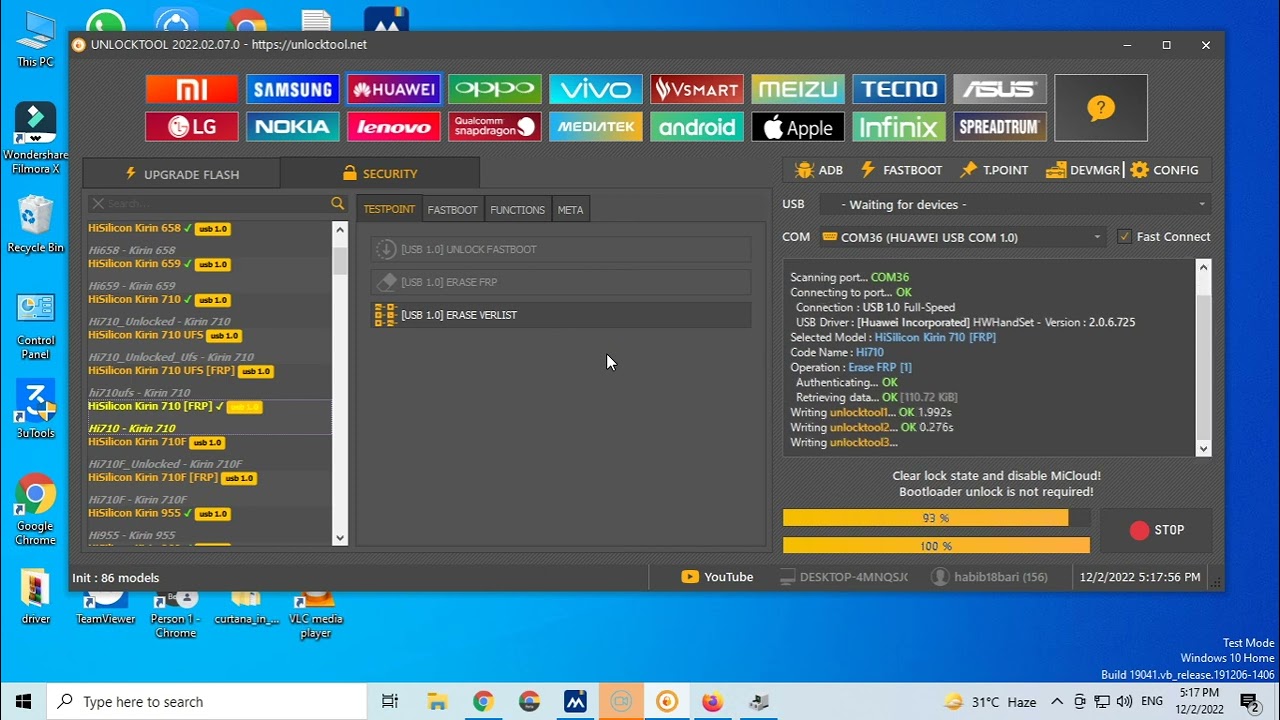Click the Windows Start button
Screen dimensions: 1280x720
pos(23,702)
